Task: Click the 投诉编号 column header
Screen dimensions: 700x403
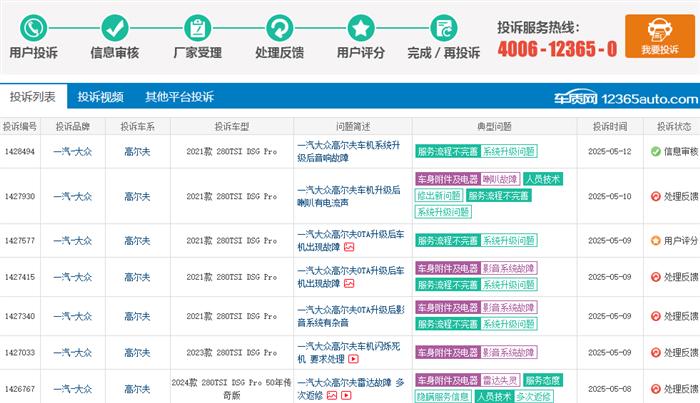Action: [20, 126]
